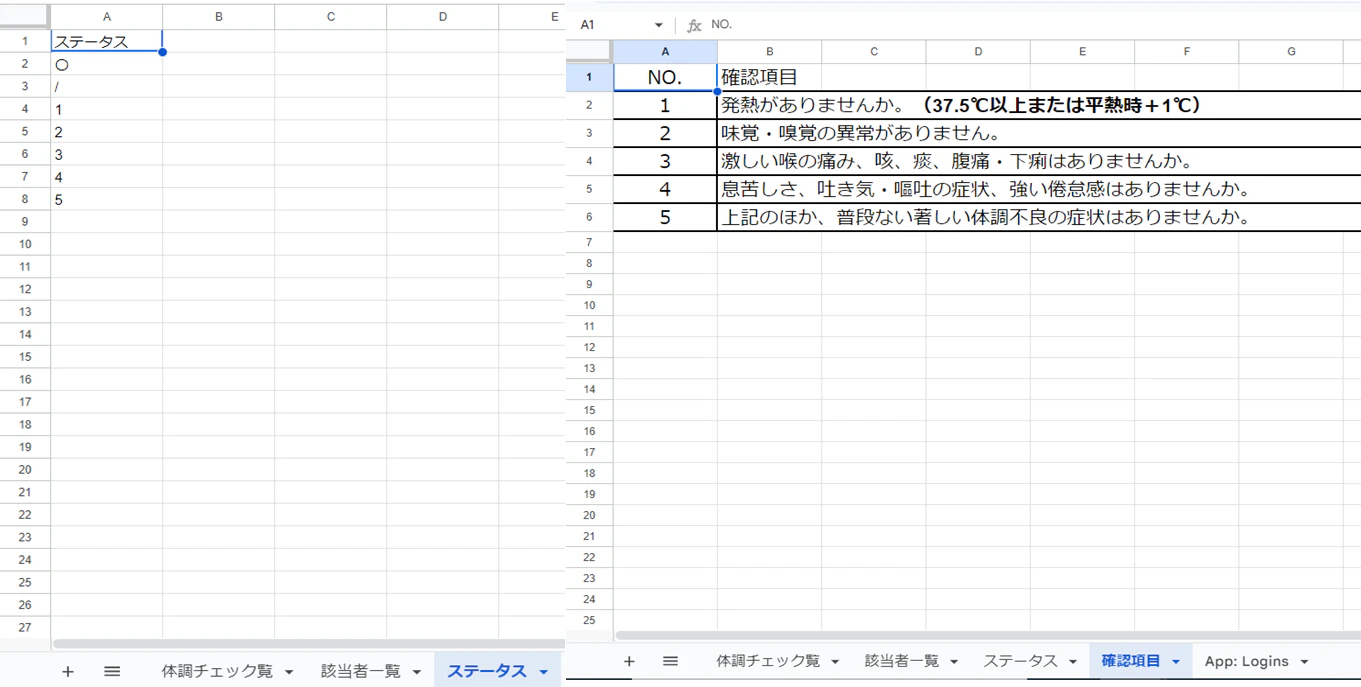Select ステータス sheet tab in left window
Image resolution: width=1361 pixels, height=687 pixels.
click(x=486, y=671)
